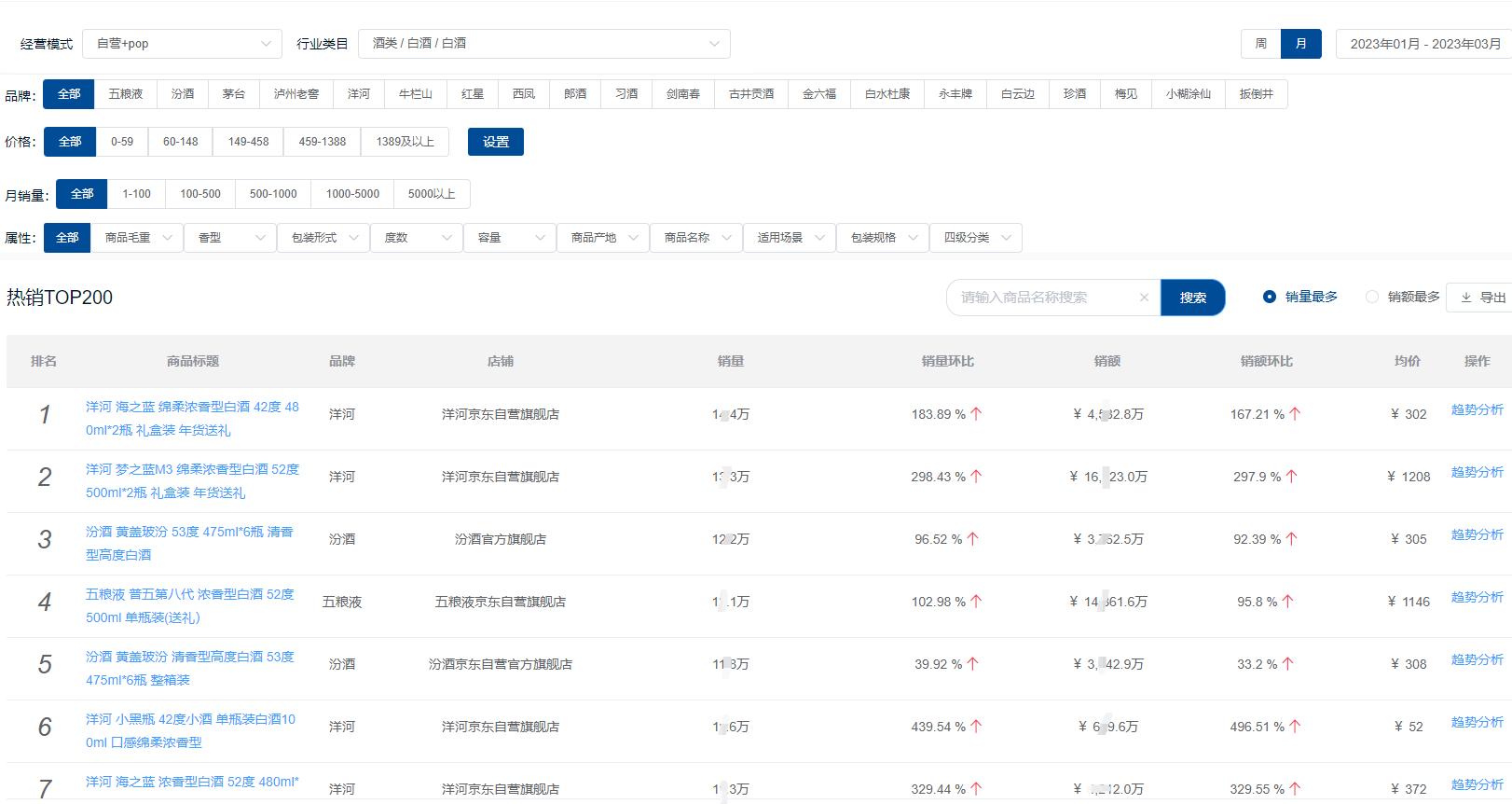
Task: Expand the 包装形式 attribute dropdown
Action: (323, 238)
